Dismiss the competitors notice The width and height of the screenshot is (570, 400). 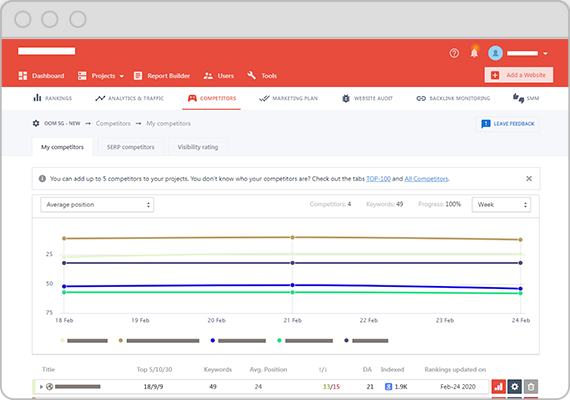coord(529,179)
